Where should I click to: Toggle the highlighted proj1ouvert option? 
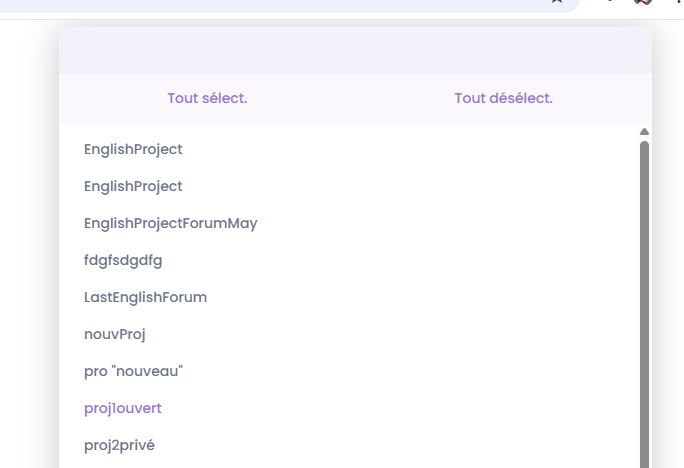(x=122, y=408)
